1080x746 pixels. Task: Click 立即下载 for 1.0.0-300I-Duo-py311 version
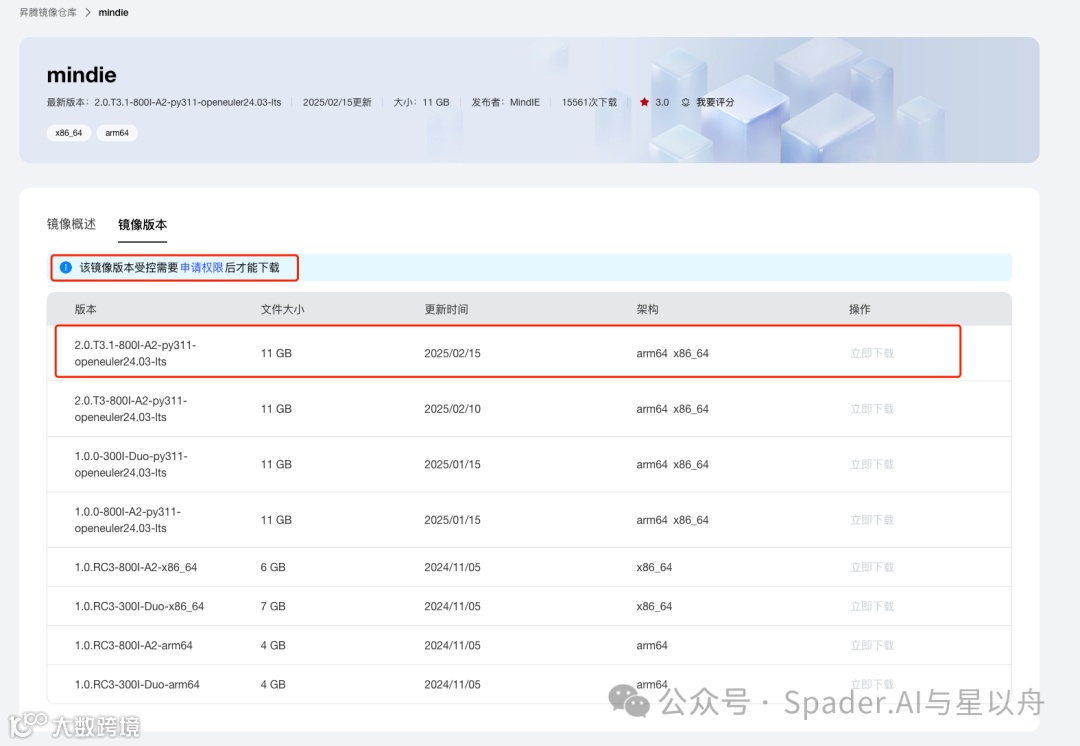point(872,464)
